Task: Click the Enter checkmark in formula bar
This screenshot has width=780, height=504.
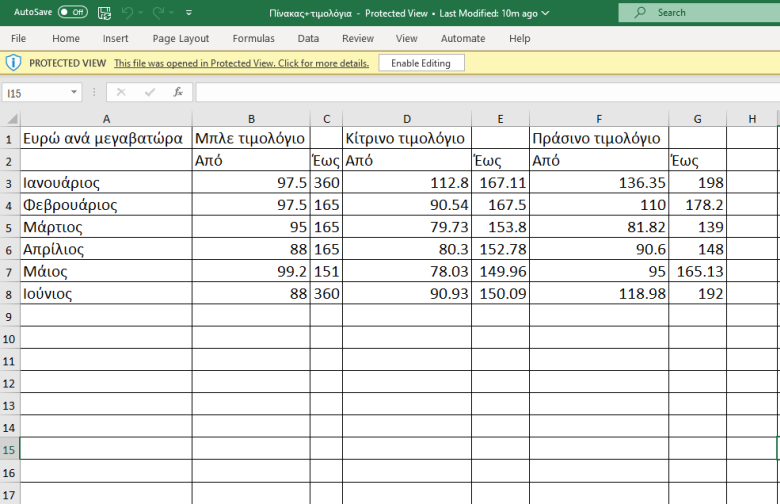Action: 149,92
